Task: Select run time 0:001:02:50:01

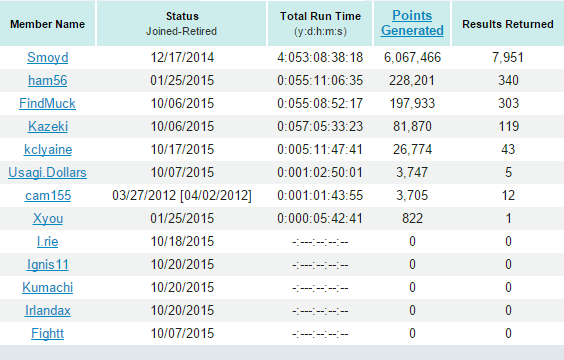Action: pos(320,173)
